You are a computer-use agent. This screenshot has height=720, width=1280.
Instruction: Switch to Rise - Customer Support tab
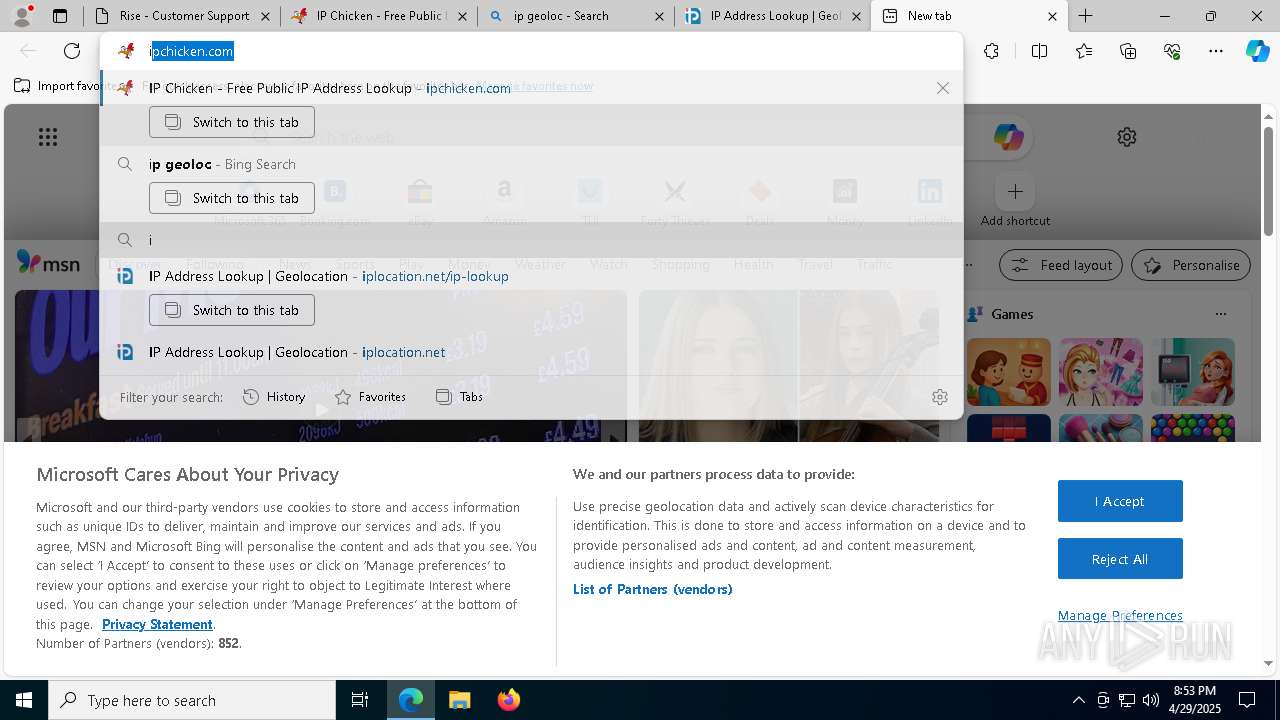pos(183,16)
